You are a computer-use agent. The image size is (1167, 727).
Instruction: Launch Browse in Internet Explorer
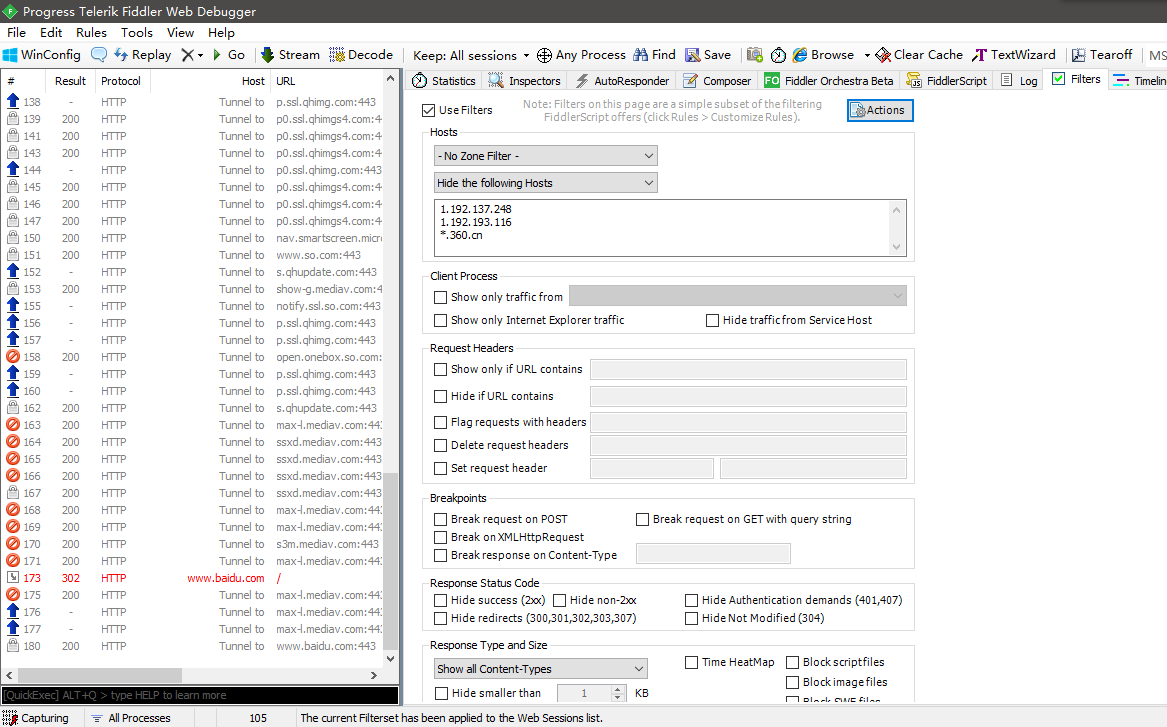click(x=823, y=54)
